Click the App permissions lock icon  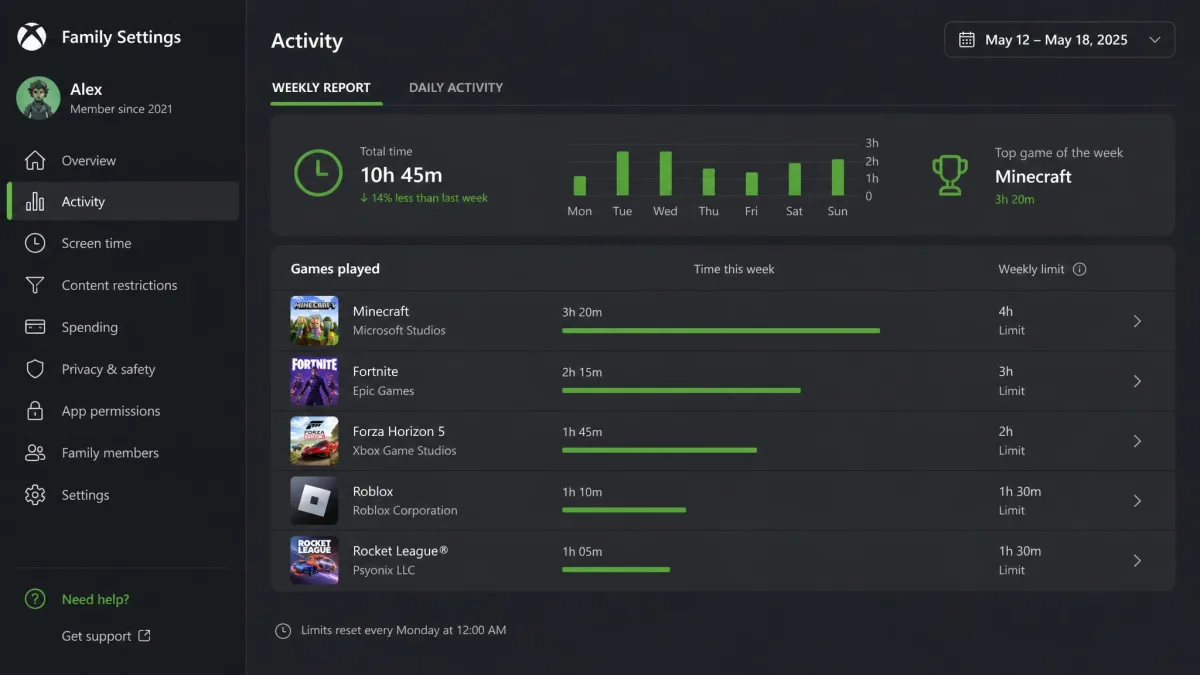(35, 411)
